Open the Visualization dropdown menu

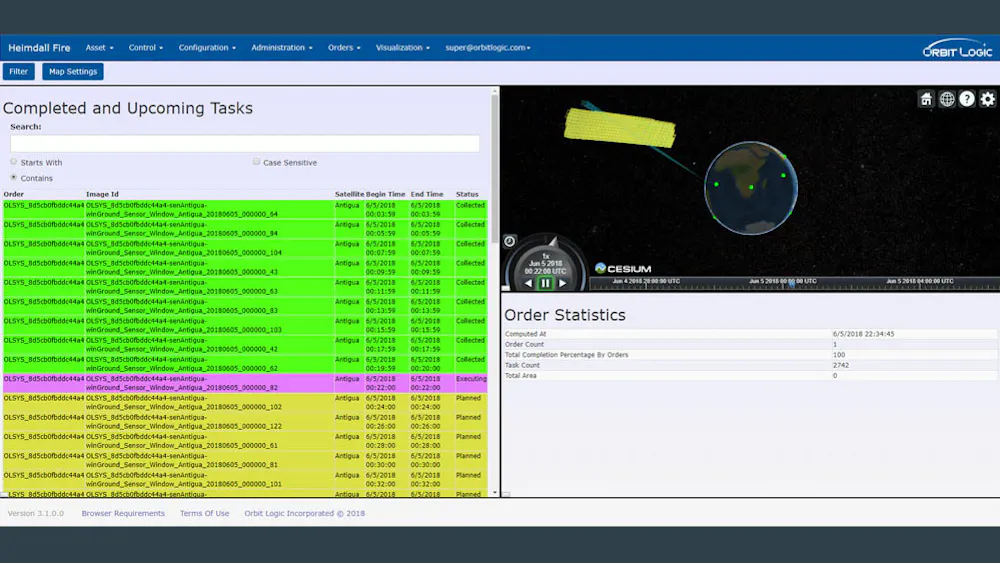[x=402, y=48]
